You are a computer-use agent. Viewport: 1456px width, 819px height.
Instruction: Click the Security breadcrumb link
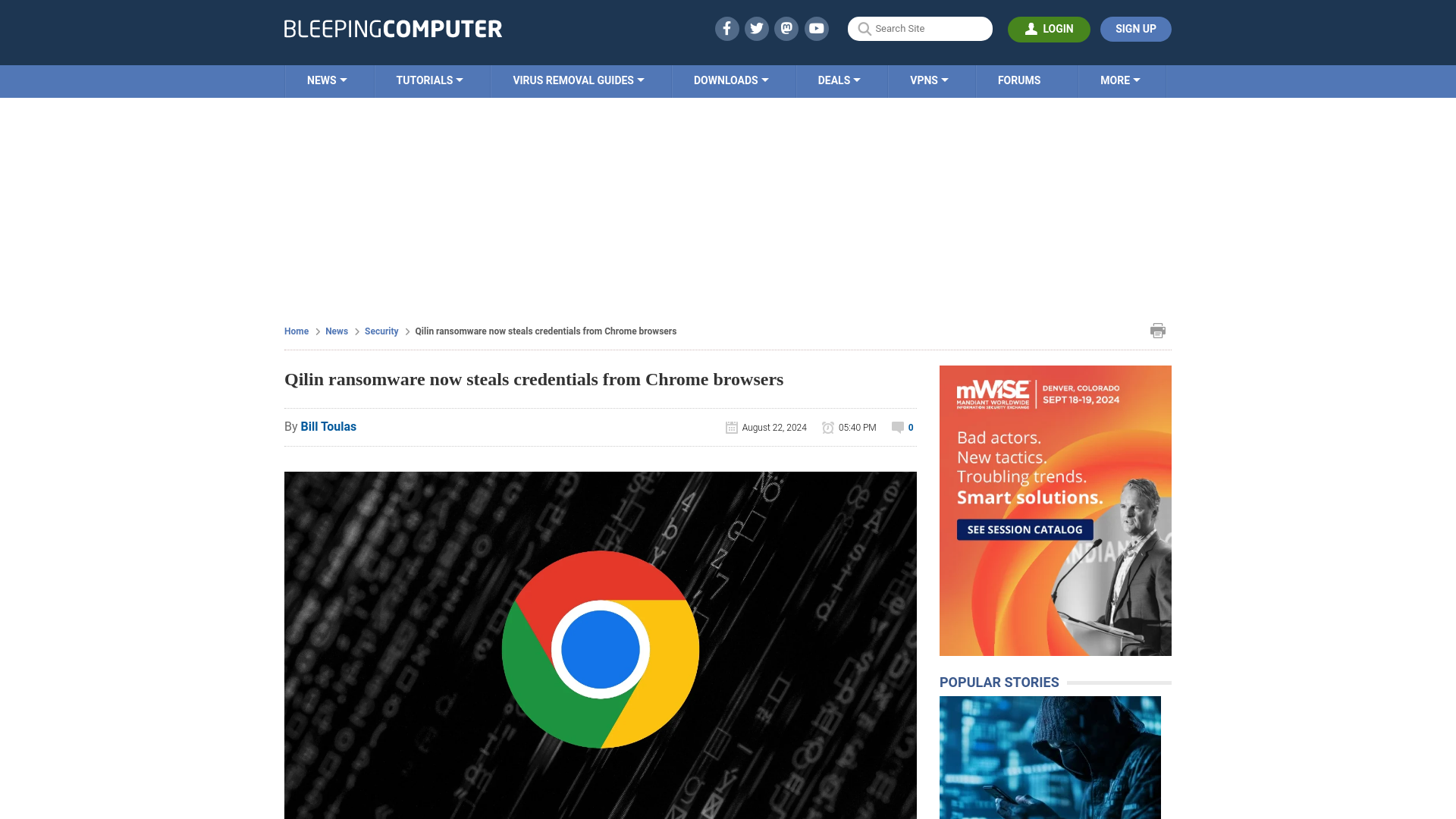[x=381, y=331]
